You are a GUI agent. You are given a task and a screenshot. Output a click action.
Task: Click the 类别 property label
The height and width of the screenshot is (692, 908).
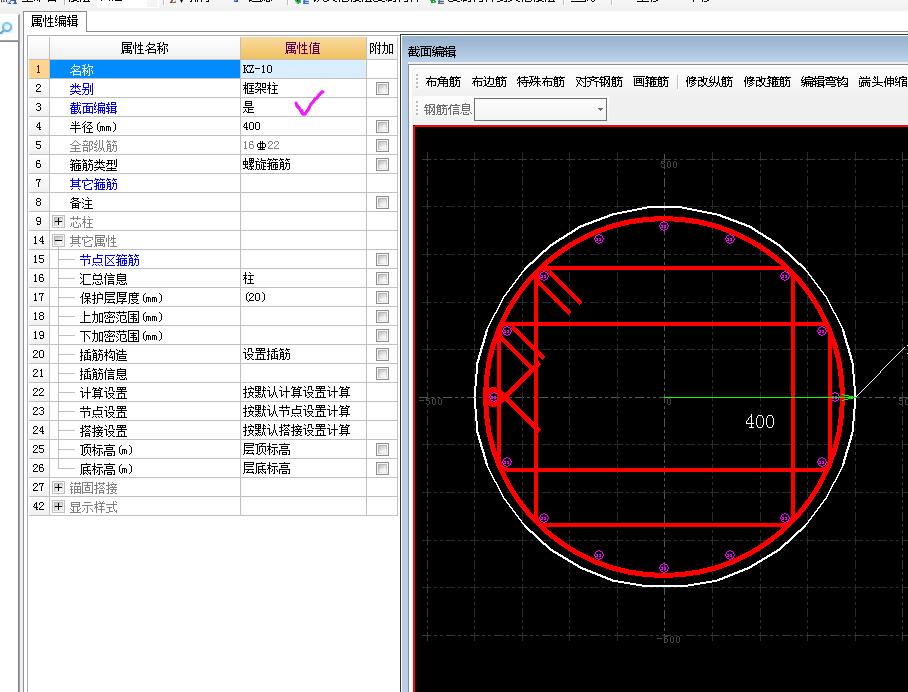tap(82, 89)
